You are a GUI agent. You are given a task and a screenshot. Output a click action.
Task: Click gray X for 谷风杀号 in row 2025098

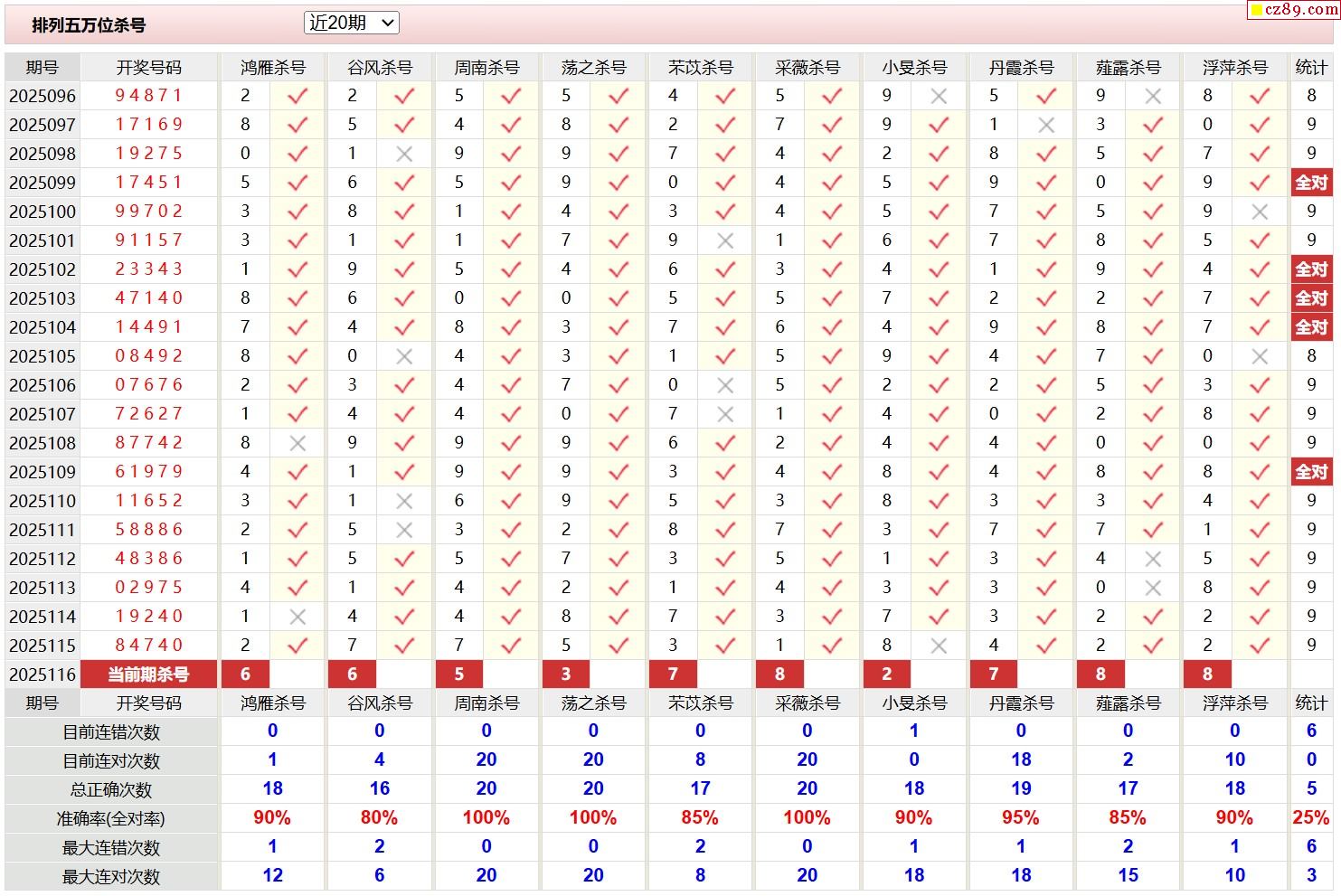click(404, 154)
